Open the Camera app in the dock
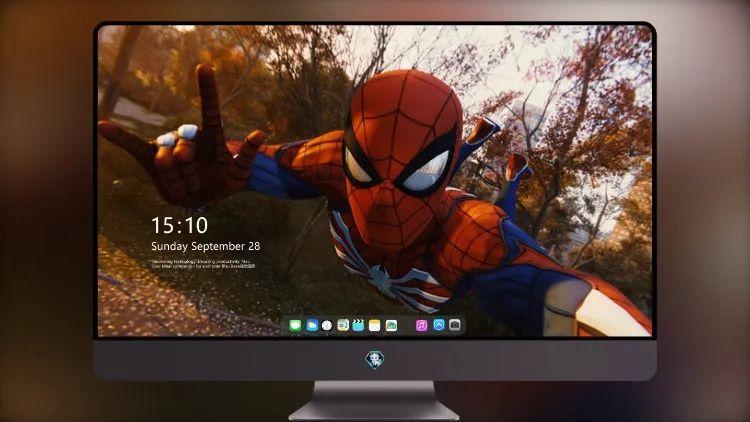The height and width of the screenshot is (422, 750). click(x=455, y=325)
